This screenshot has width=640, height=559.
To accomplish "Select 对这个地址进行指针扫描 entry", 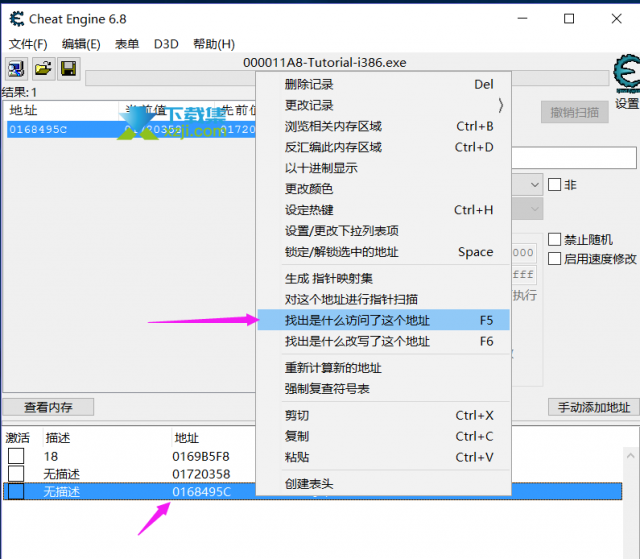I will [x=384, y=299].
